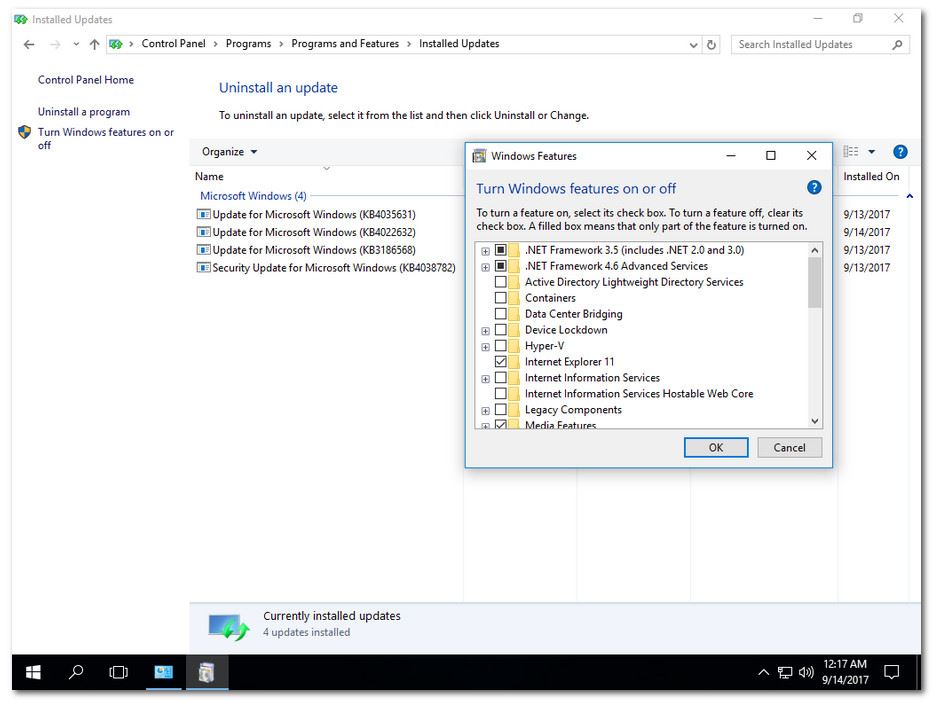935x701 pixels.
Task: Expand the Hyper-V node
Action: 485,347
